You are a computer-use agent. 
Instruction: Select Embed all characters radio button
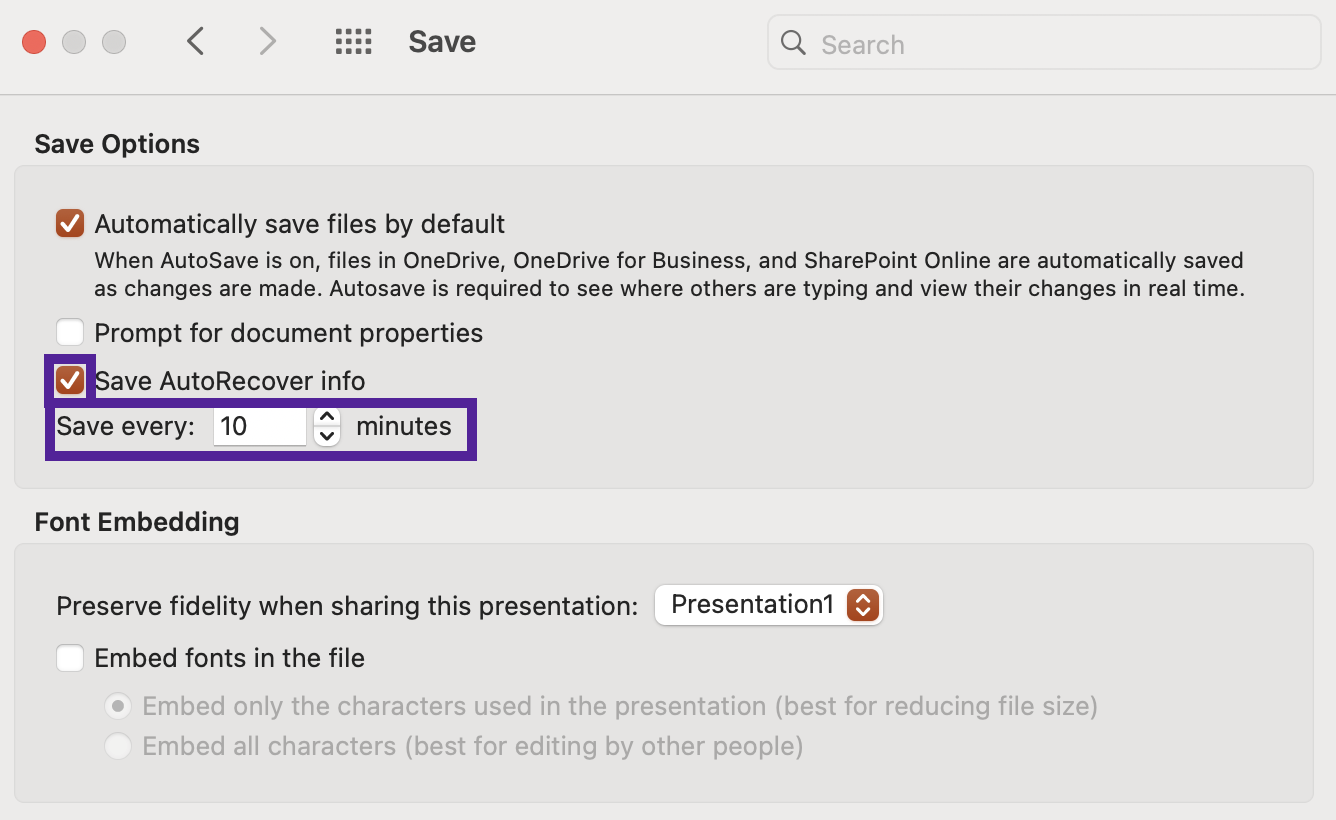click(119, 746)
